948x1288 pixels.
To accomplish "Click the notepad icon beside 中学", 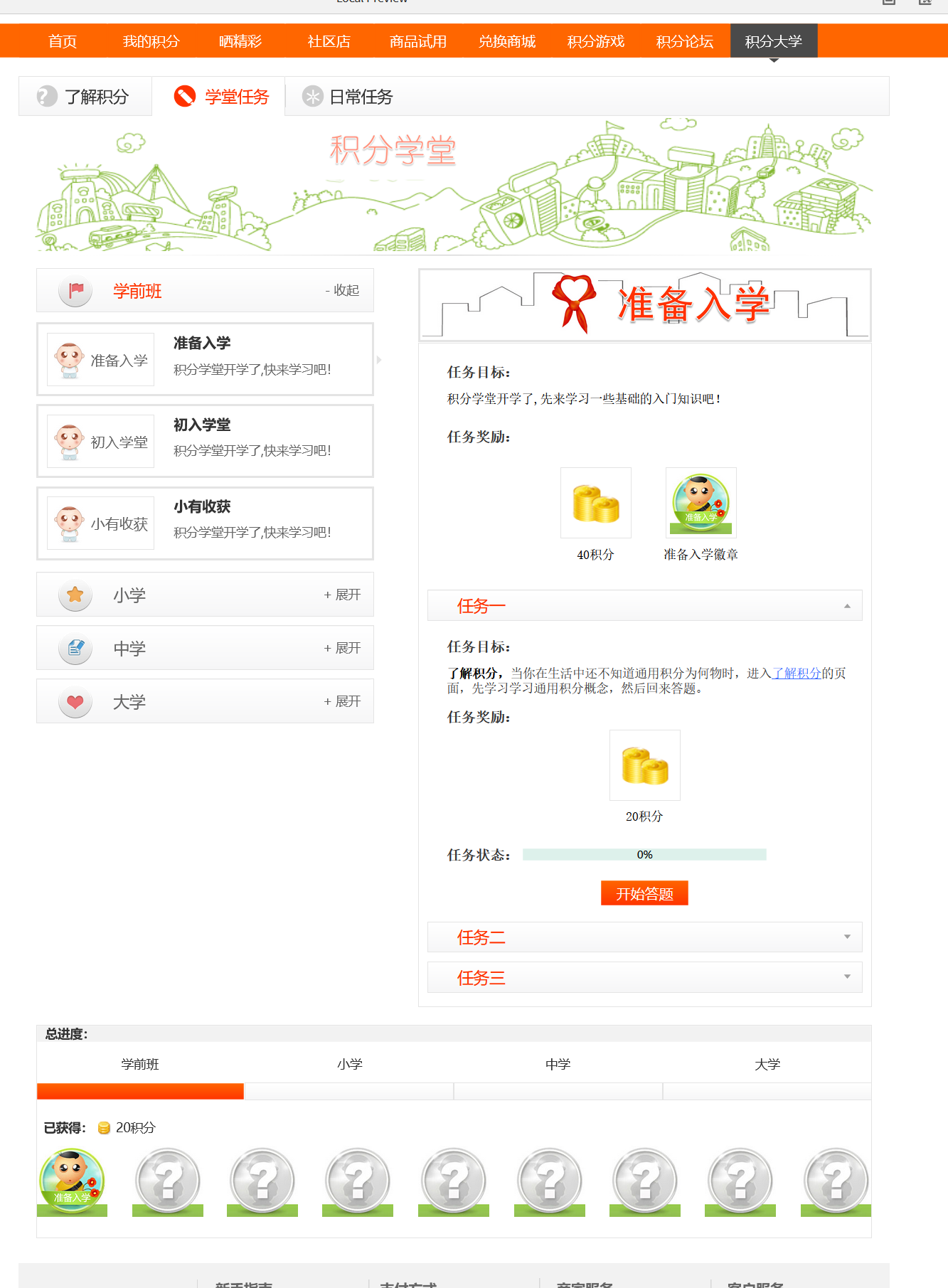I will (75, 648).
